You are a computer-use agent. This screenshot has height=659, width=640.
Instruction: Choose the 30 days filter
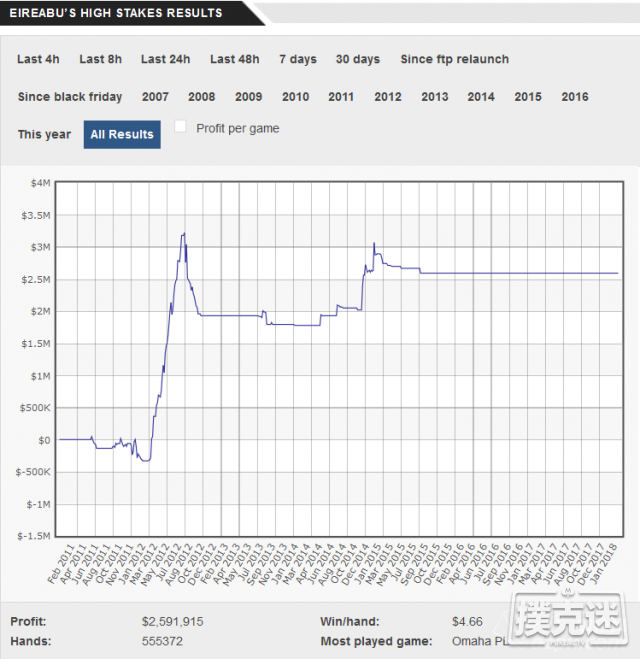pyautogui.click(x=358, y=59)
